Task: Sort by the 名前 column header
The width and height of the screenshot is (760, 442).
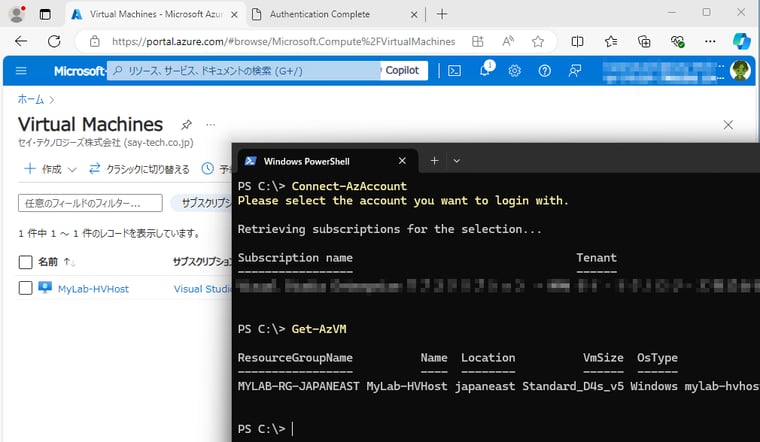Action: [48, 262]
